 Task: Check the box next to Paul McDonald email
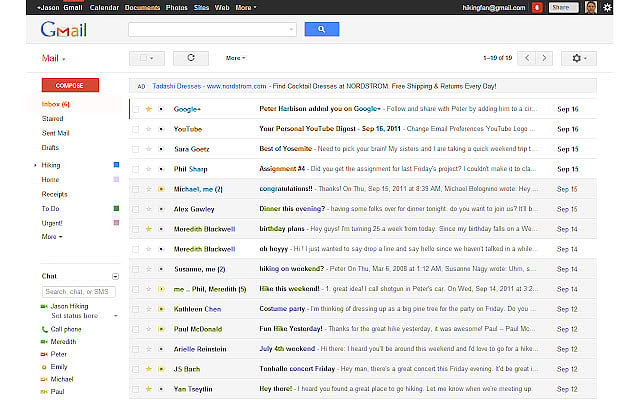pos(136,330)
